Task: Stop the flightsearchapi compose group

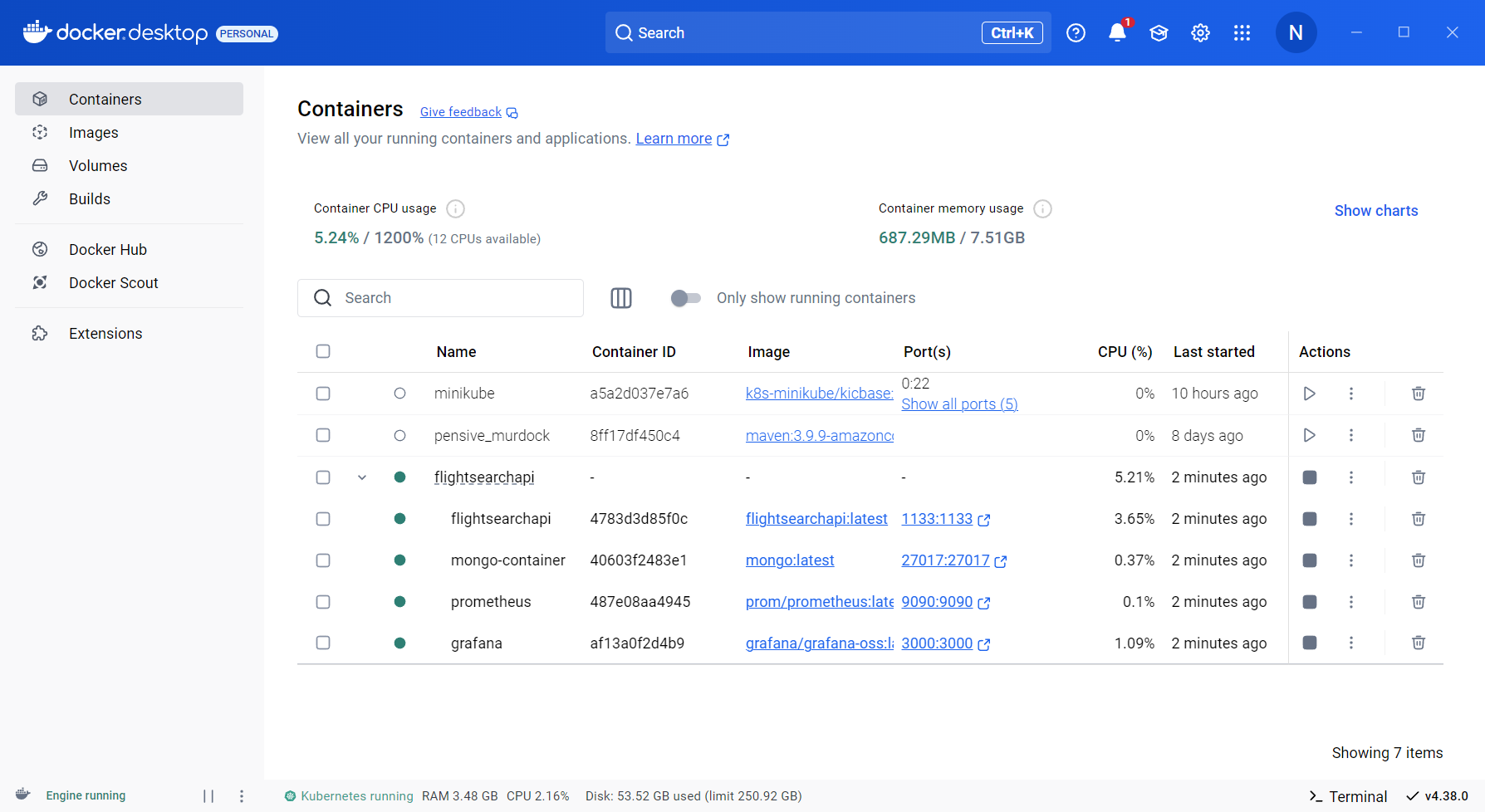Action: (x=1310, y=477)
